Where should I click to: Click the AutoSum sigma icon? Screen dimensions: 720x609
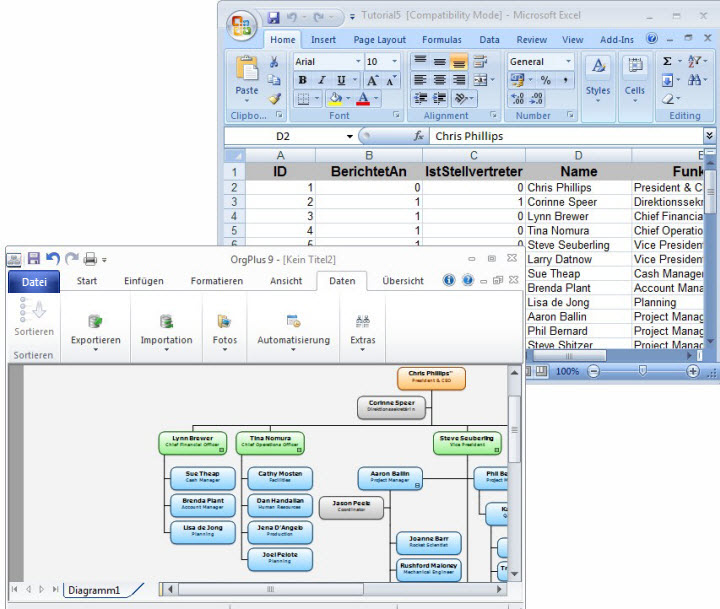pyautogui.click(x=667, y=61)
